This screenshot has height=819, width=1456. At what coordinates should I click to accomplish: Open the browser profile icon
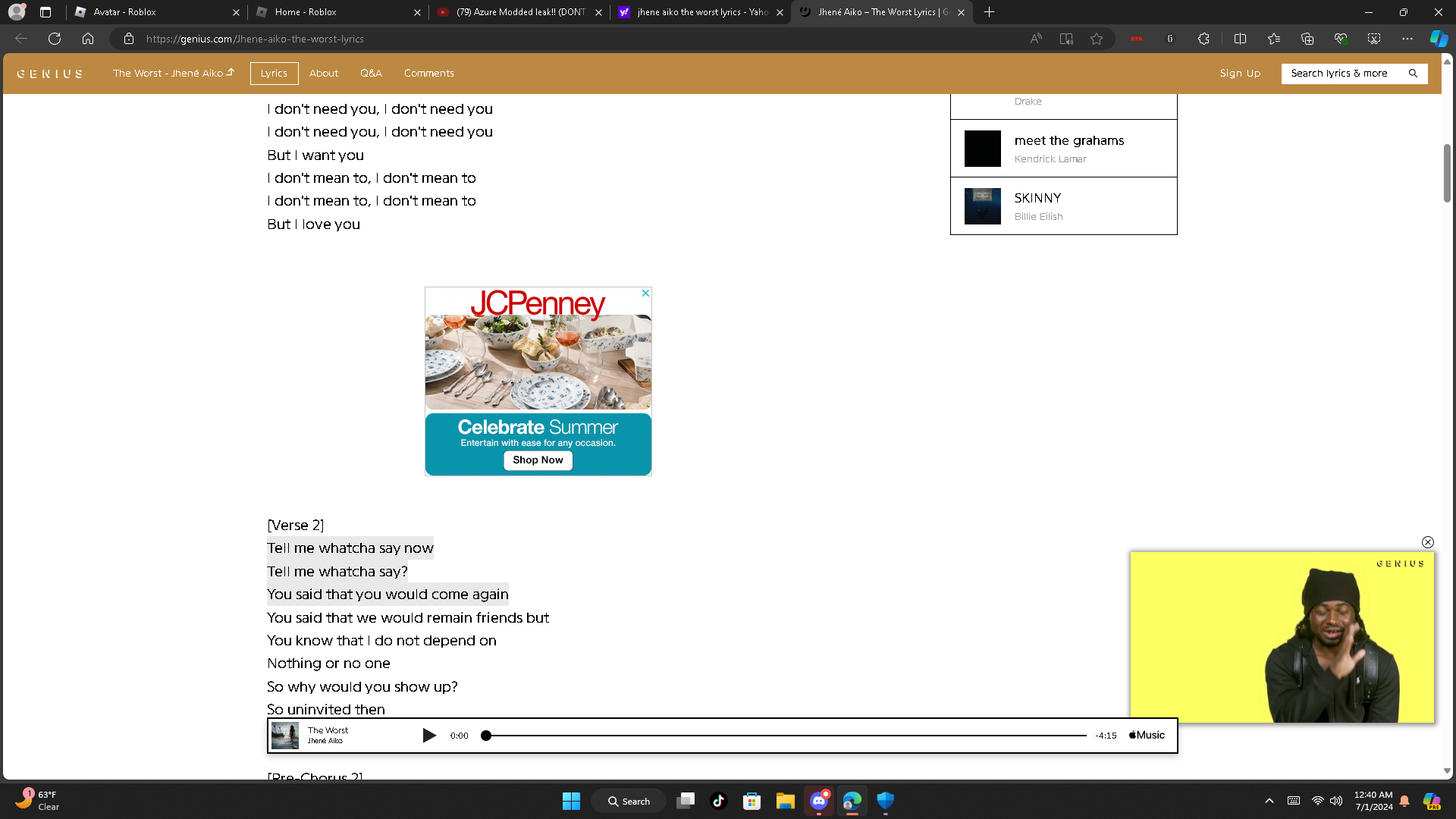17,12
